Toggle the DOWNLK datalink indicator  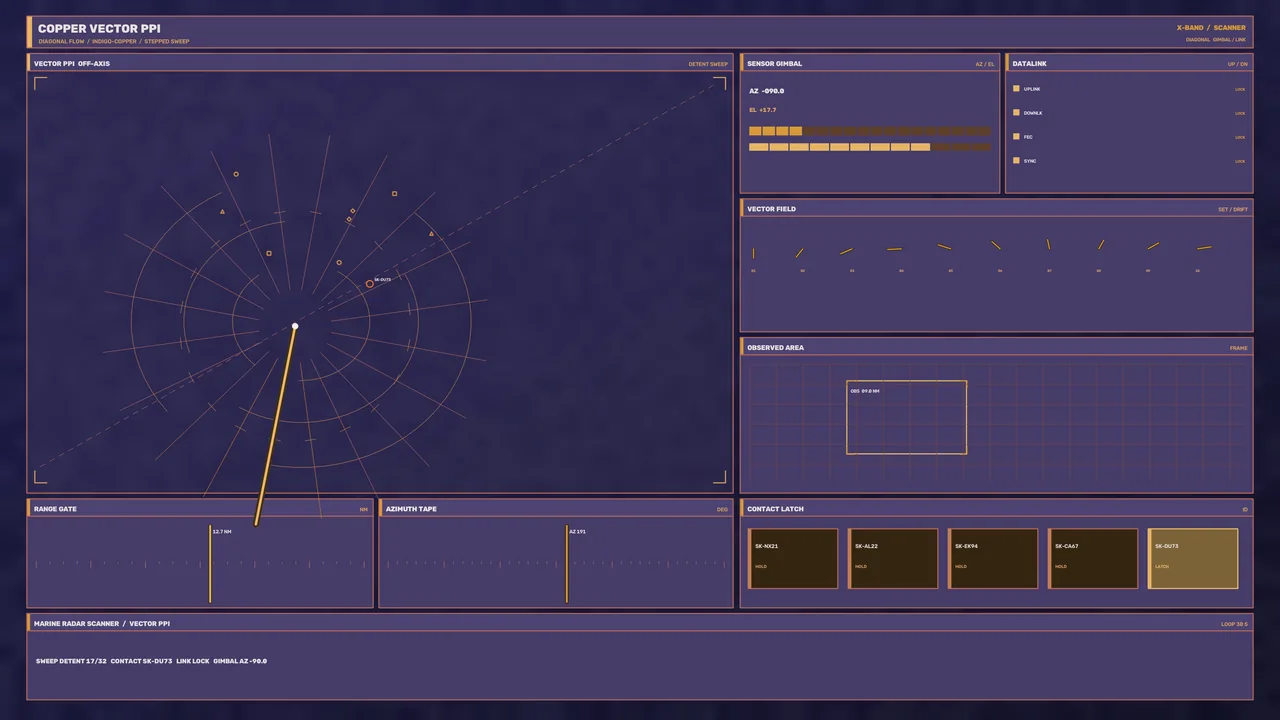[1017, 112]
